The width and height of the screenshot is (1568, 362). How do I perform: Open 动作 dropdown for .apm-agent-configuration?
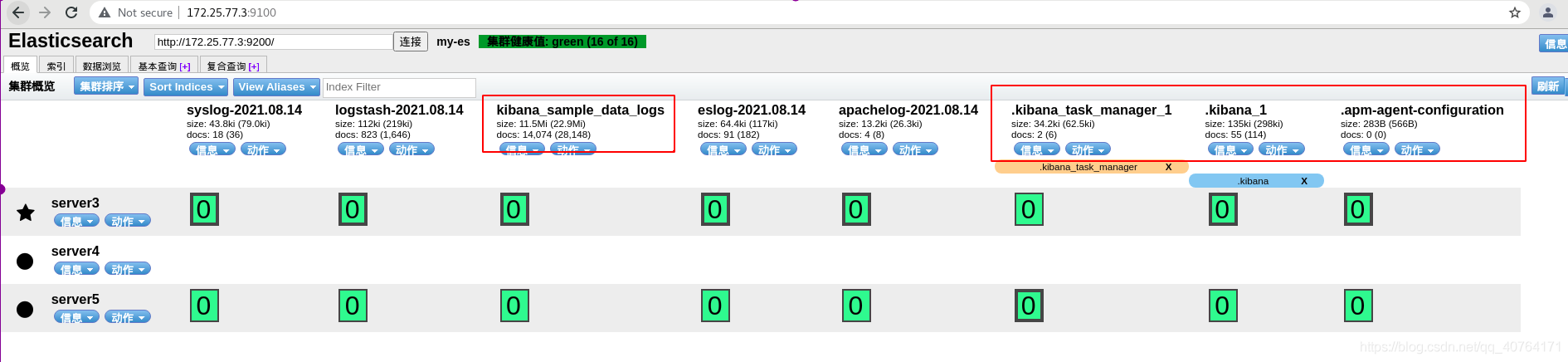click(x=1418, y=149)
